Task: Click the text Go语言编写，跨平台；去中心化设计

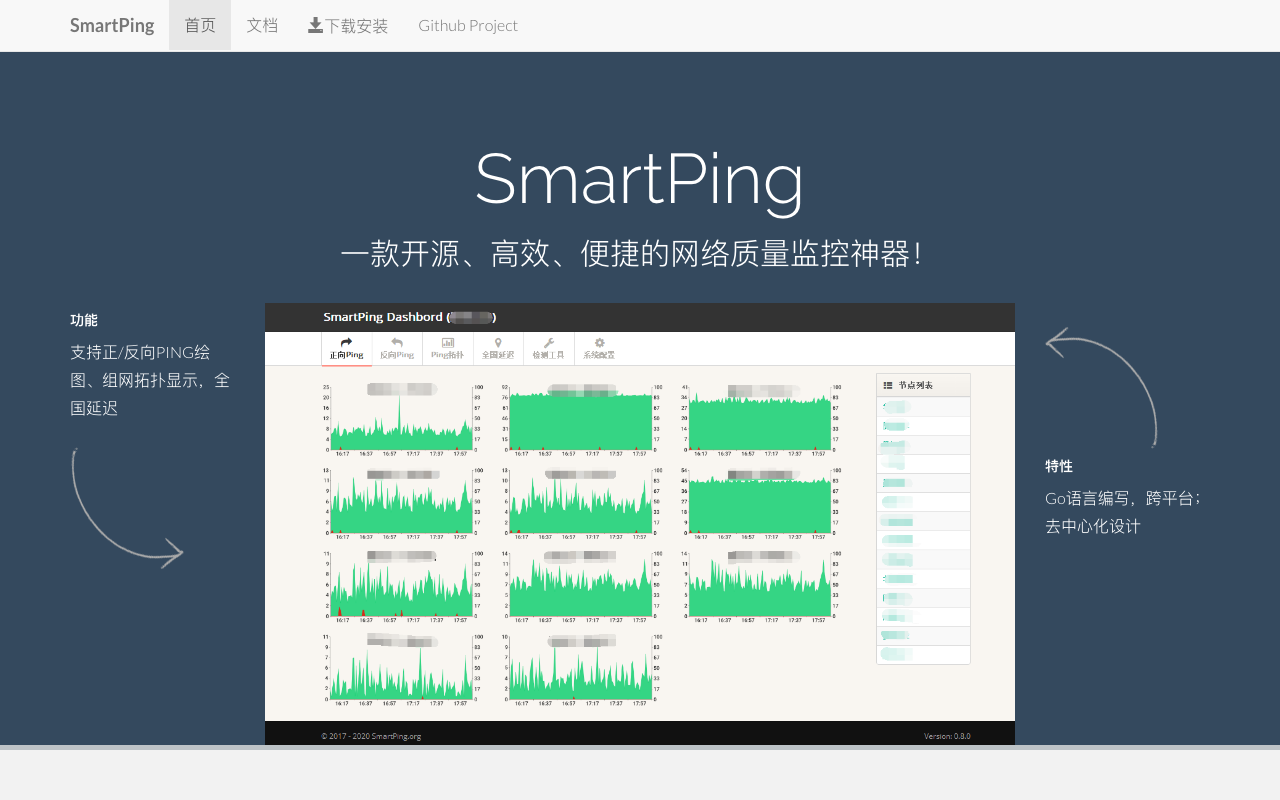Action: coord(1123,511)
